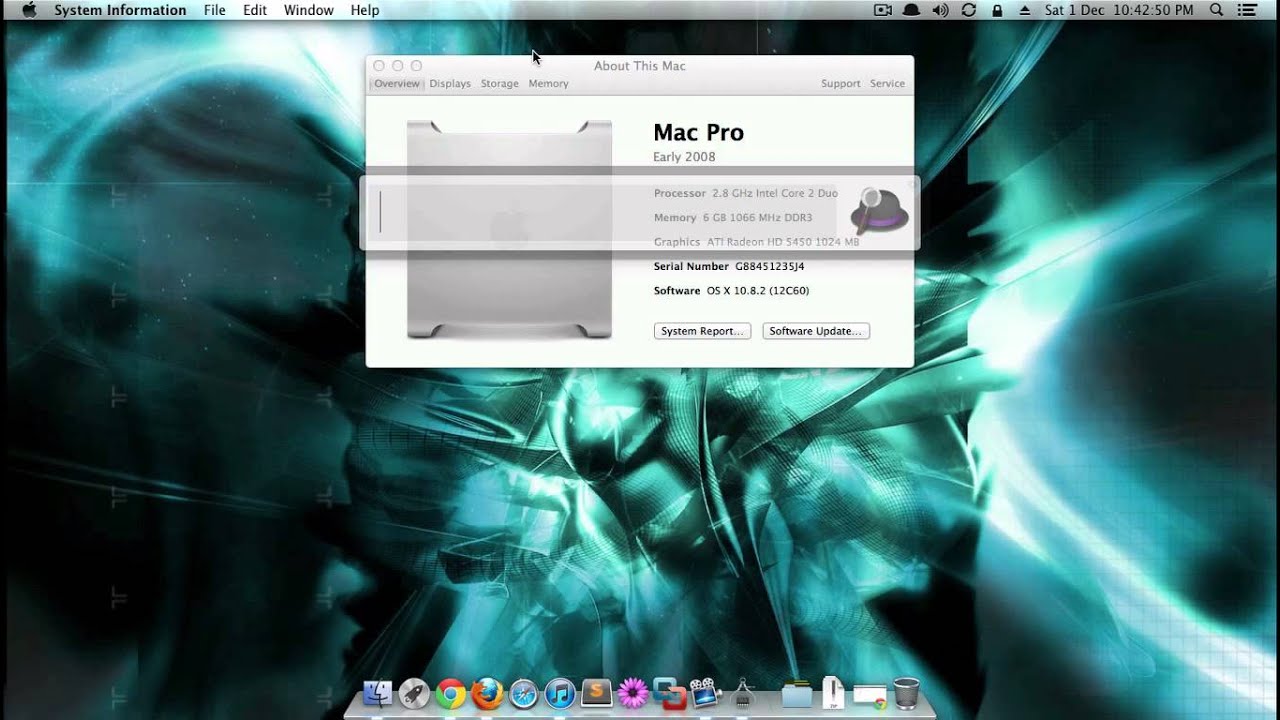Open the blue folder stack in dock

click(x=797, y=693)
